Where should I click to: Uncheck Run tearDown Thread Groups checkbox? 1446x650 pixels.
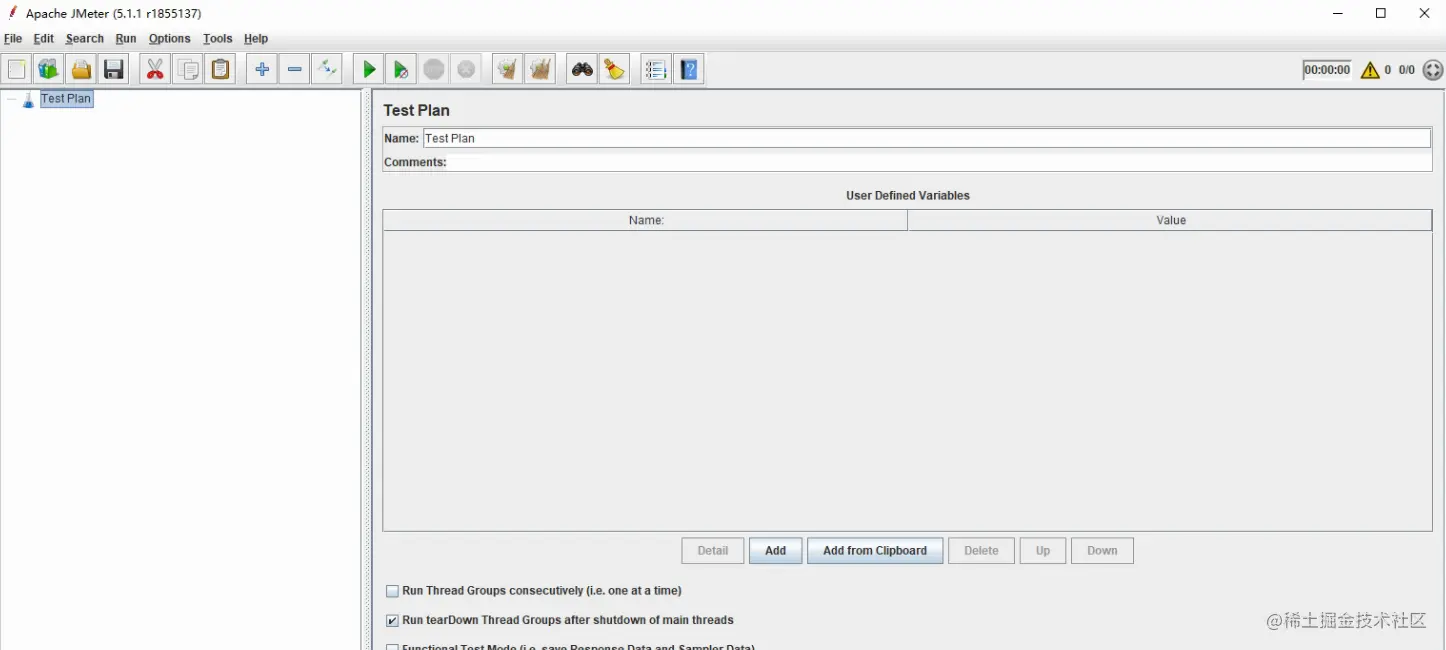point(393,620)
